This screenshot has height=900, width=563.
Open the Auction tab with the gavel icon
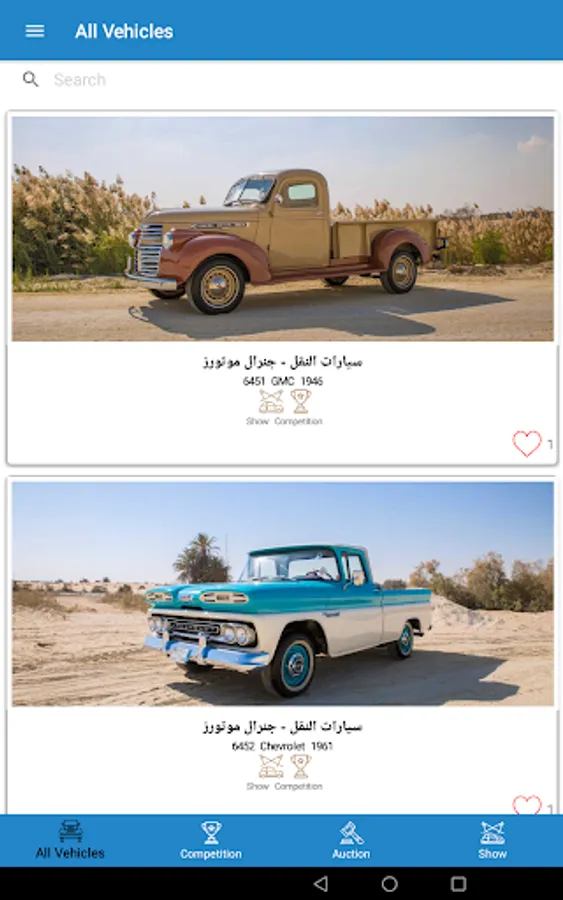pyautogui.click(x=351, y=840)
